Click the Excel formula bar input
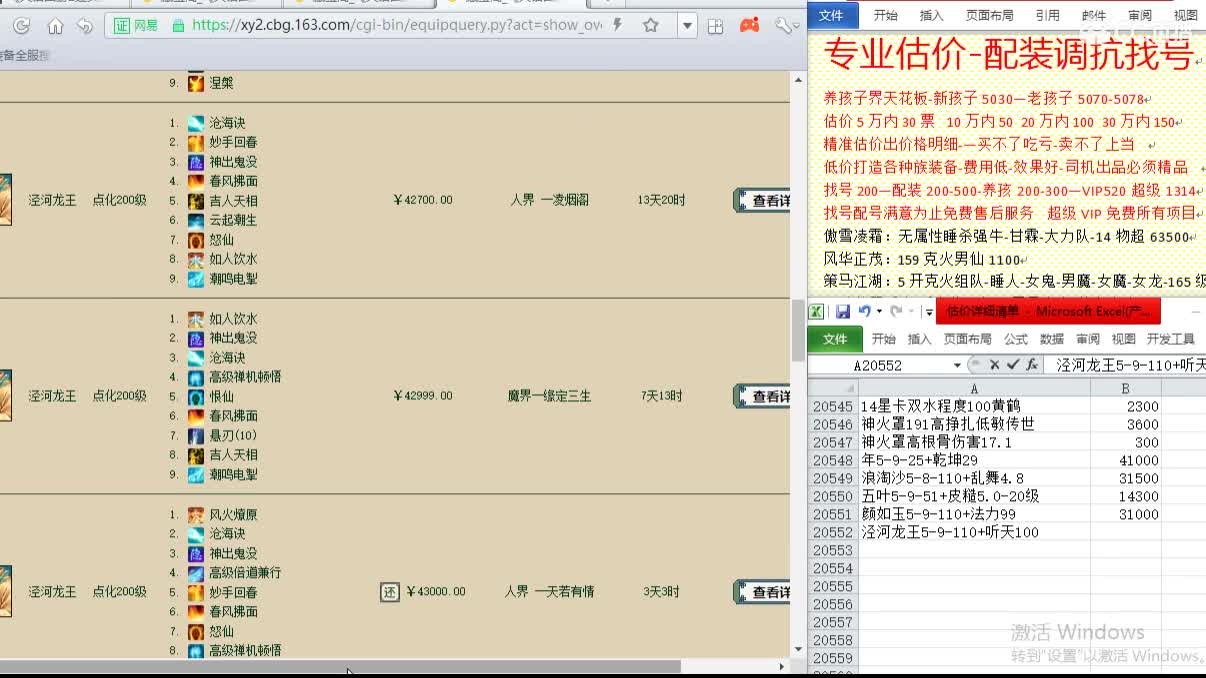The width and height of the screenshot is (1206, 678). click(x=1127, y=365)
